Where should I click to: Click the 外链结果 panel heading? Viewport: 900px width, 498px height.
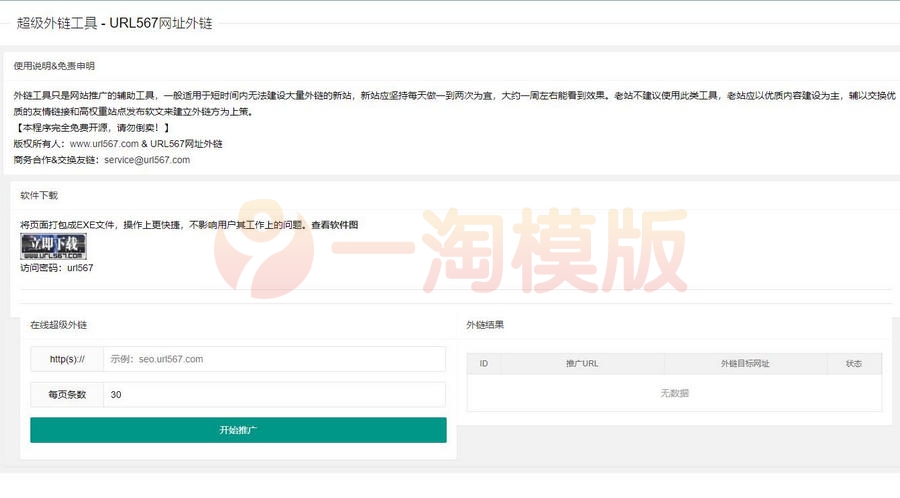coord(485,325)
